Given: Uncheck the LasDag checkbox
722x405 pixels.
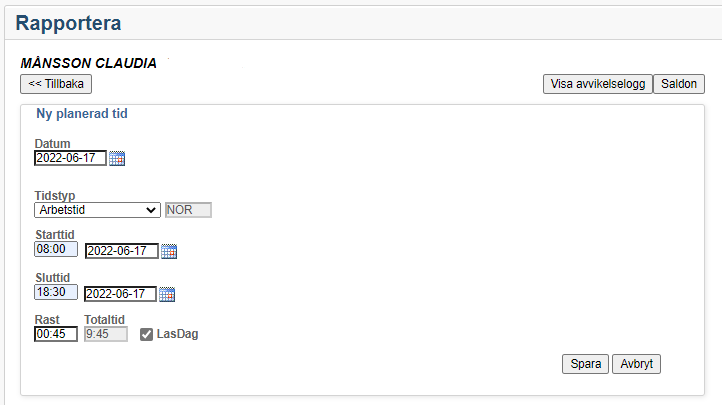Looking at the screenshot, I should tap(146, 335).
